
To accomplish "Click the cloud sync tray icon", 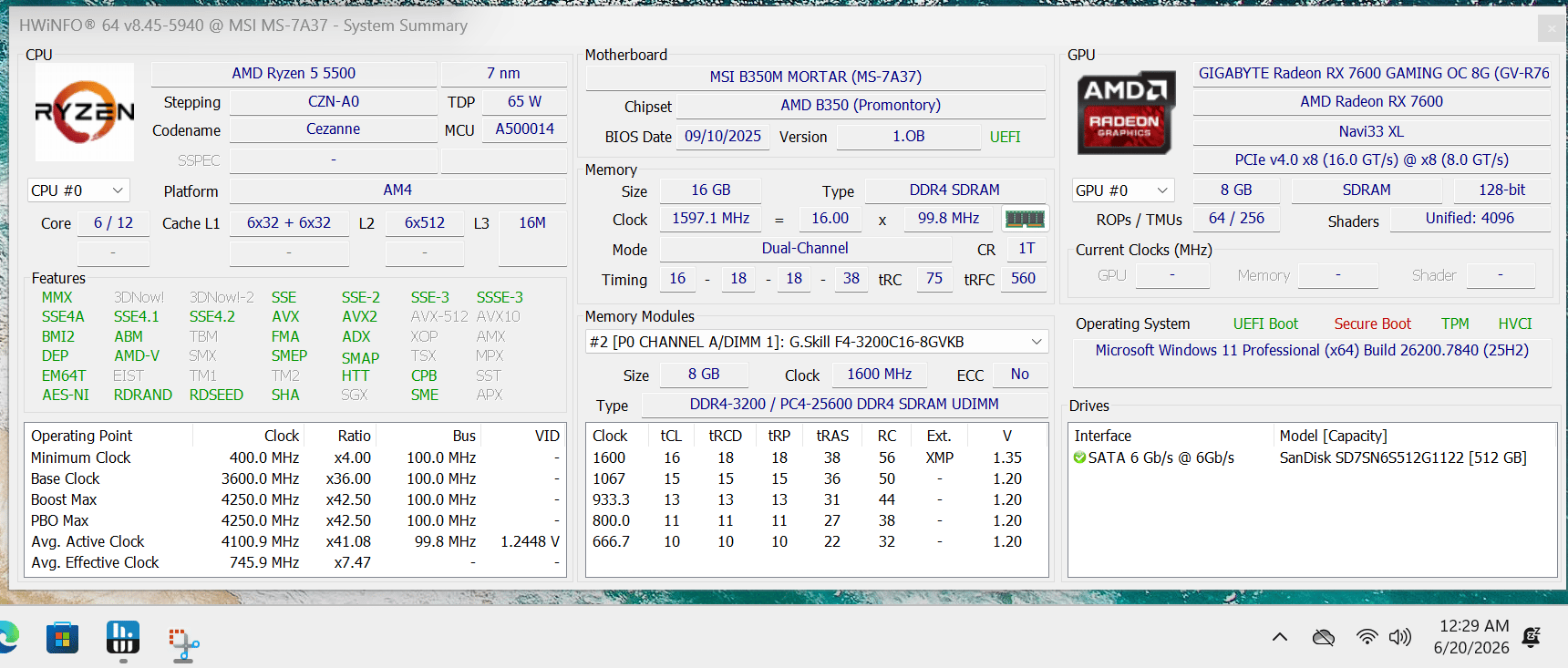I will pos(1324,637).
